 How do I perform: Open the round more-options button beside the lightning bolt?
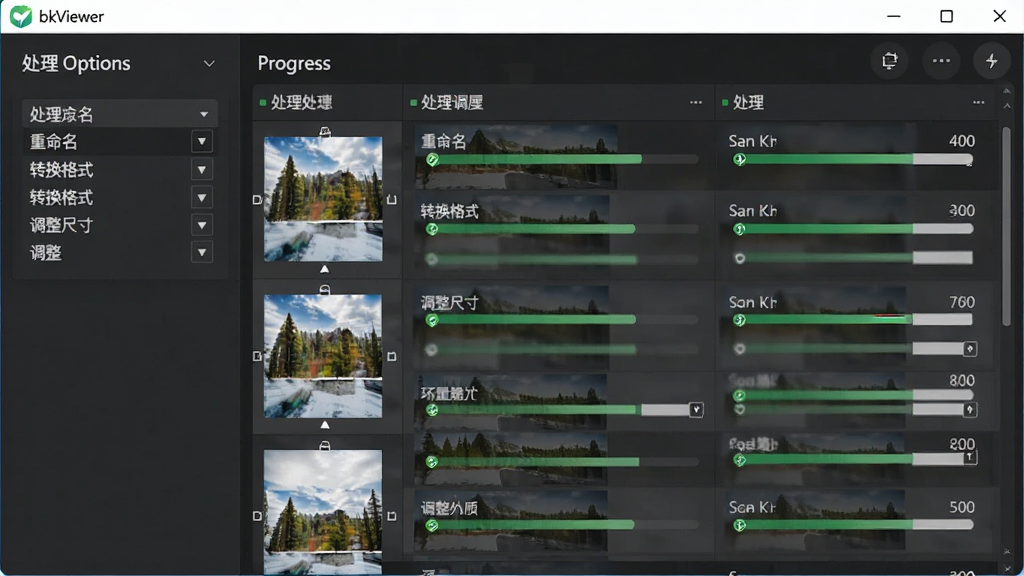pyautogui.click(x=941, y=61)
